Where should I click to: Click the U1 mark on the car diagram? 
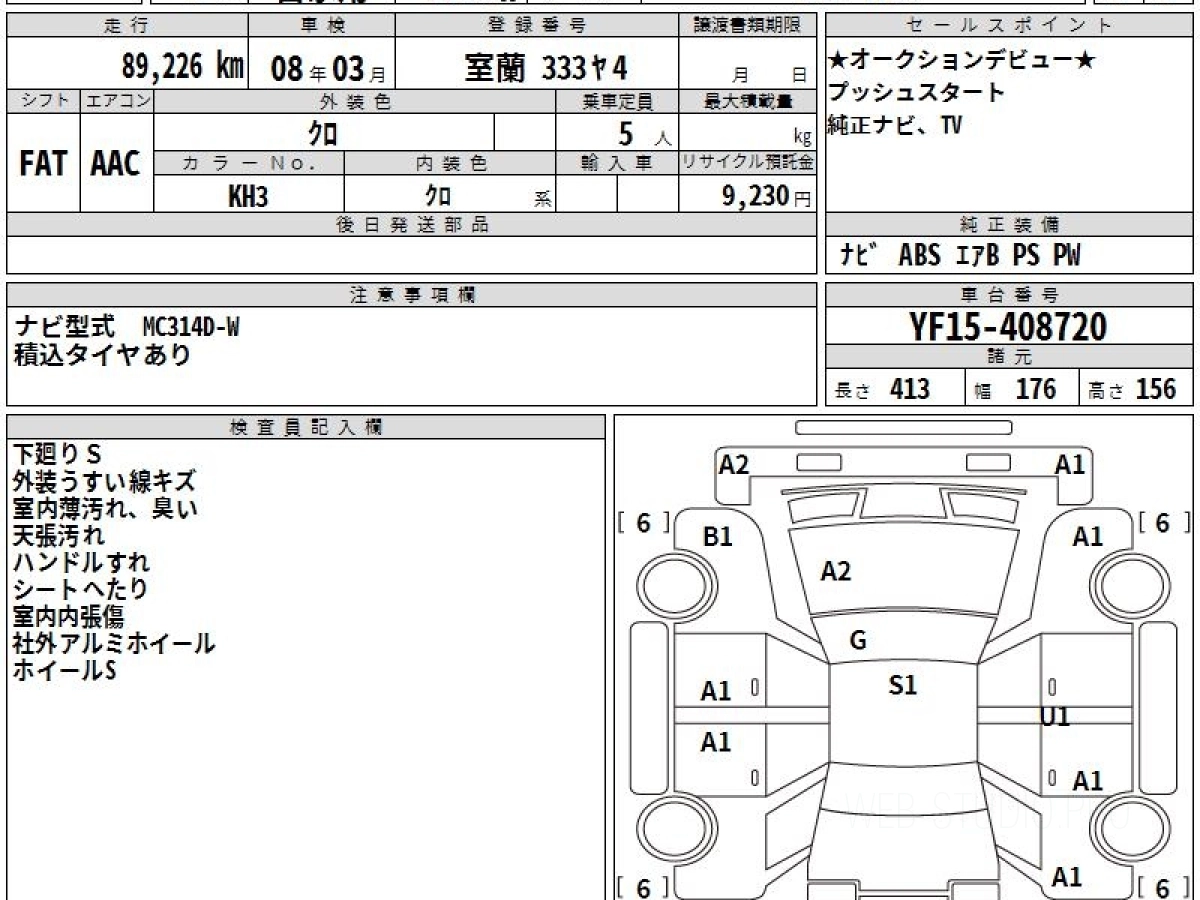tap(1055, 716)
